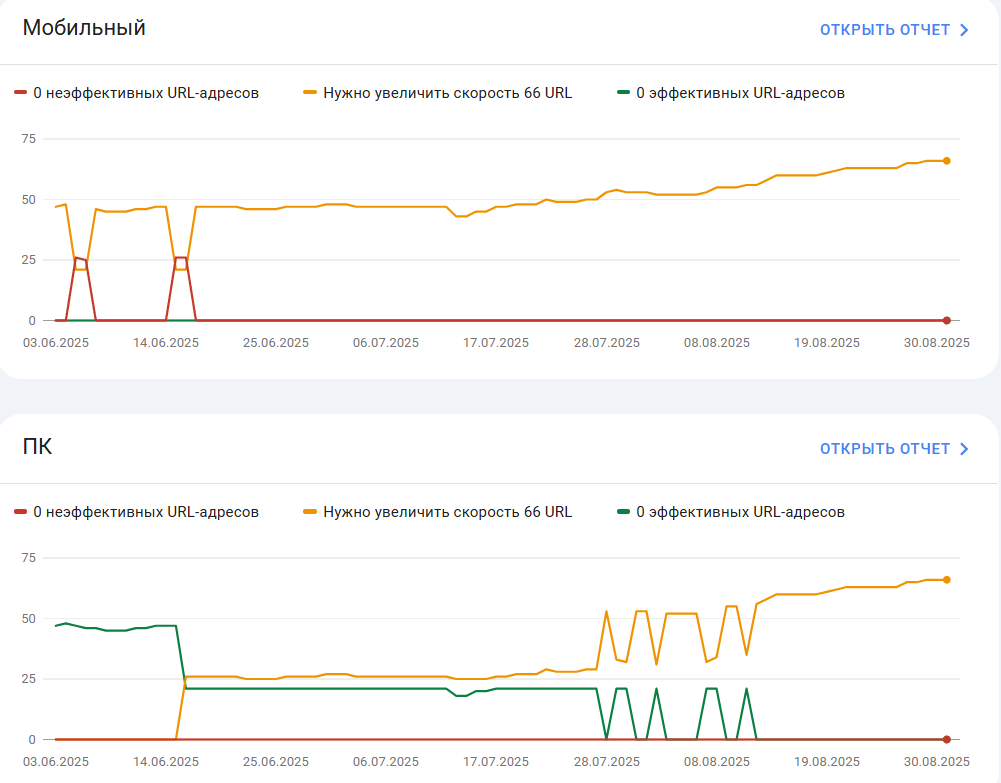Click orange legend marker in ПК chart
The image size is (1001, 783).
[x=310, y=511]
